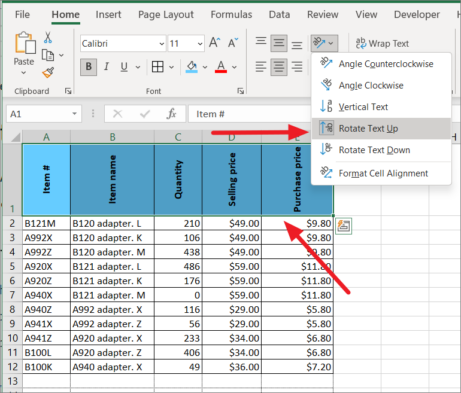The image size is (461, 393).
Task: Choose Angle Counterclockwise
Action: pyautogui.click(x=381, y=64)
